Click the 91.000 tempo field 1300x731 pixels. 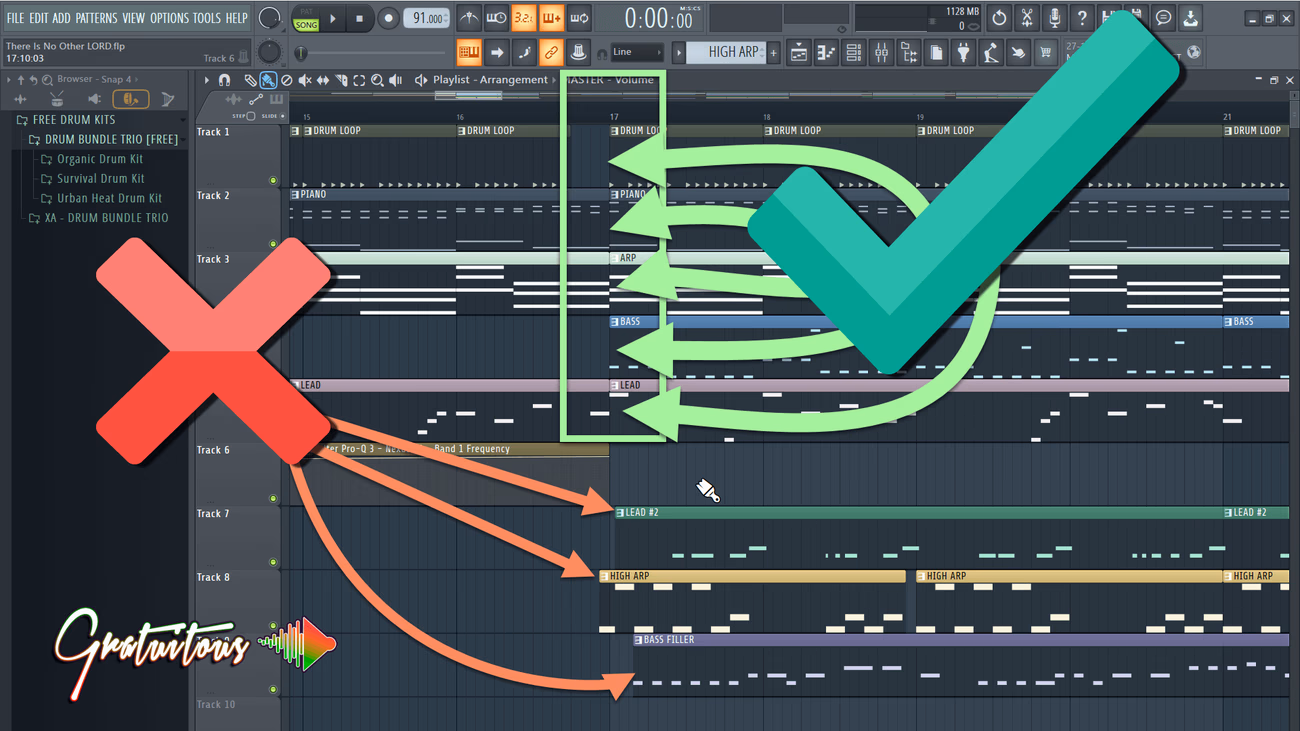click(428, 19)
